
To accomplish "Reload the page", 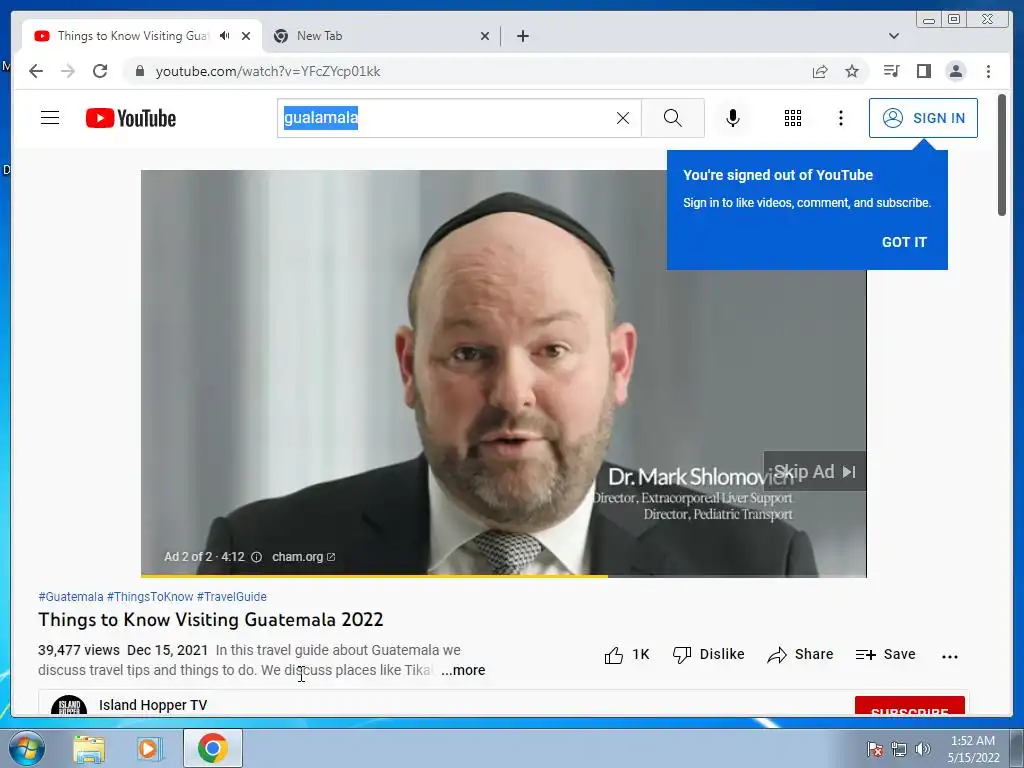I will (100, 71).
